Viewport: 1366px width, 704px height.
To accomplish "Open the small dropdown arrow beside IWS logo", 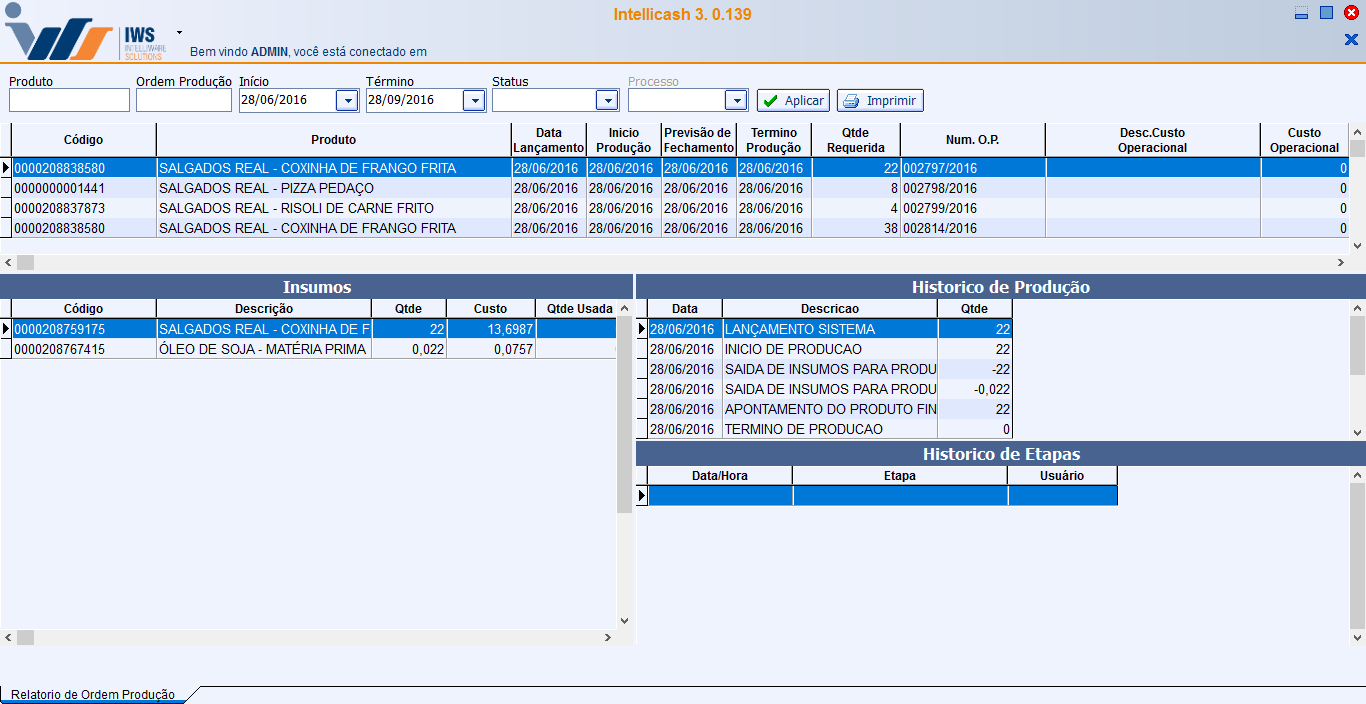I will tap(179, 32).
